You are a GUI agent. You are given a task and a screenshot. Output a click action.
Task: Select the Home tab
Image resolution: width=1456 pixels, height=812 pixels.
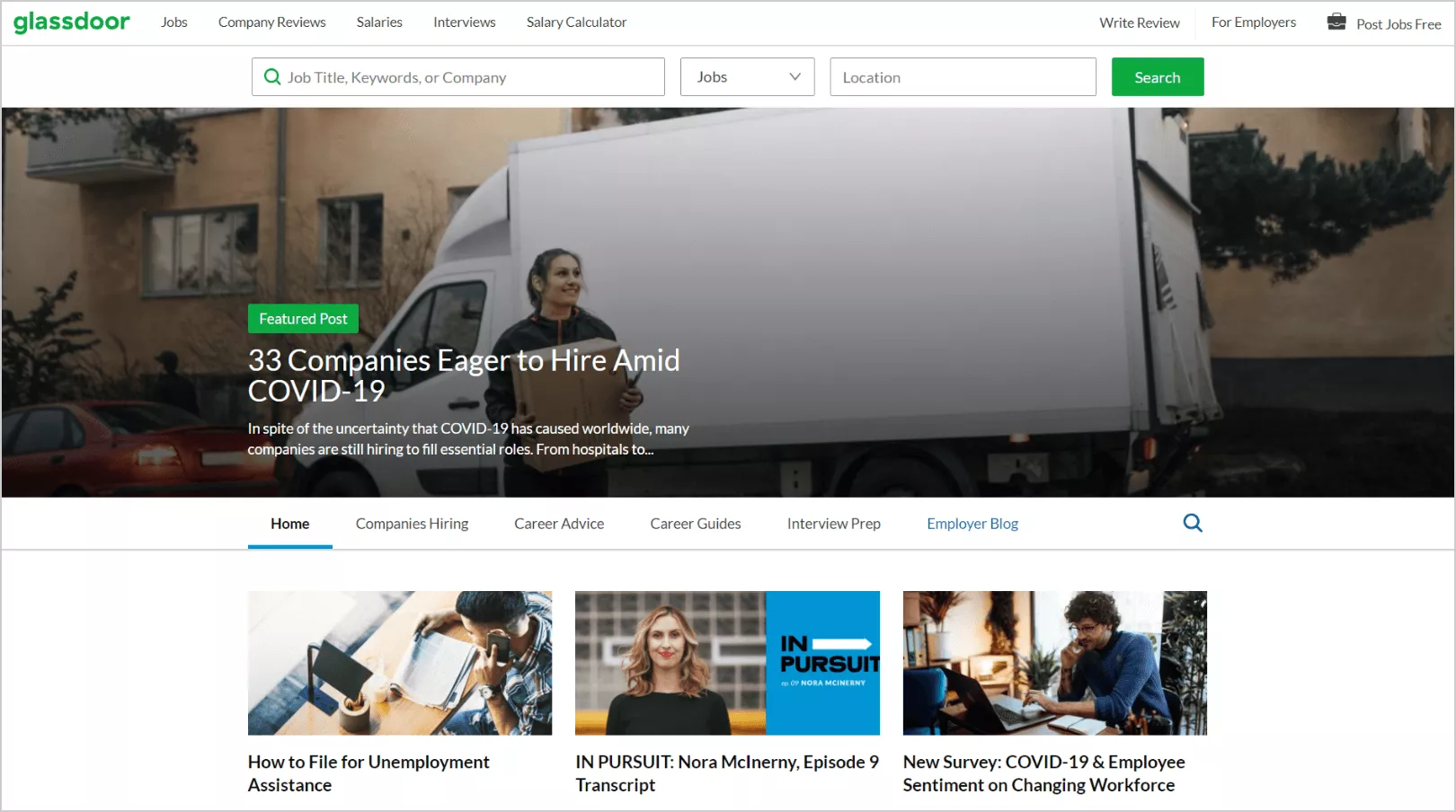tap(290, 524)
